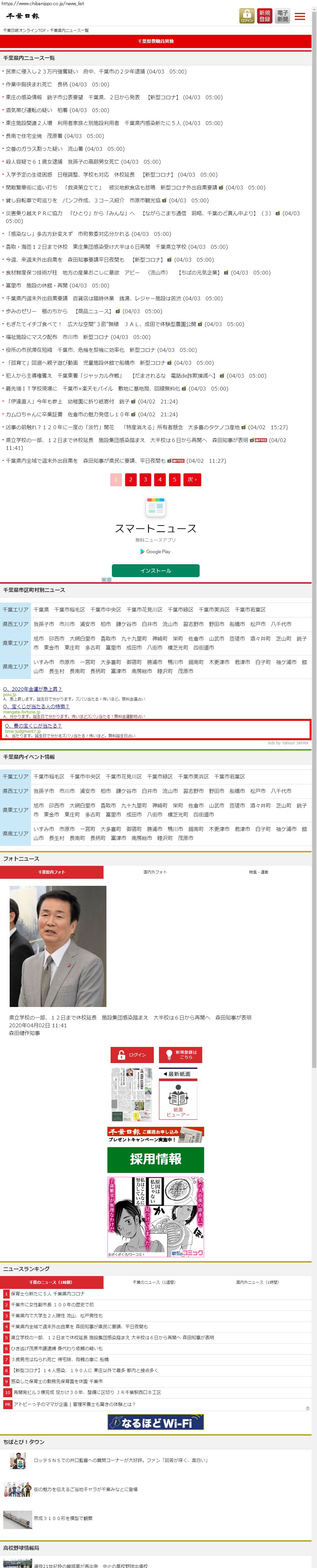Switch to 国内外フォト photo tab
The image size is (317, 1568).
point(155,872)
